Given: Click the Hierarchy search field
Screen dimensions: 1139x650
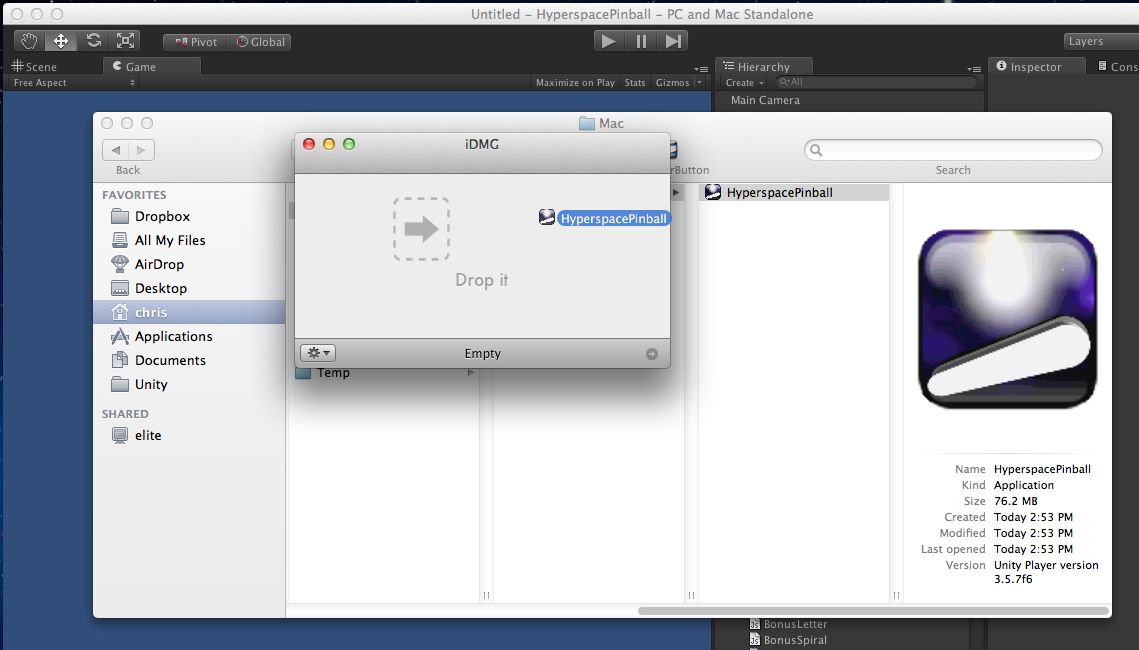Looking at the screenshot, I should pyautogui.click(x=876, y=83).
